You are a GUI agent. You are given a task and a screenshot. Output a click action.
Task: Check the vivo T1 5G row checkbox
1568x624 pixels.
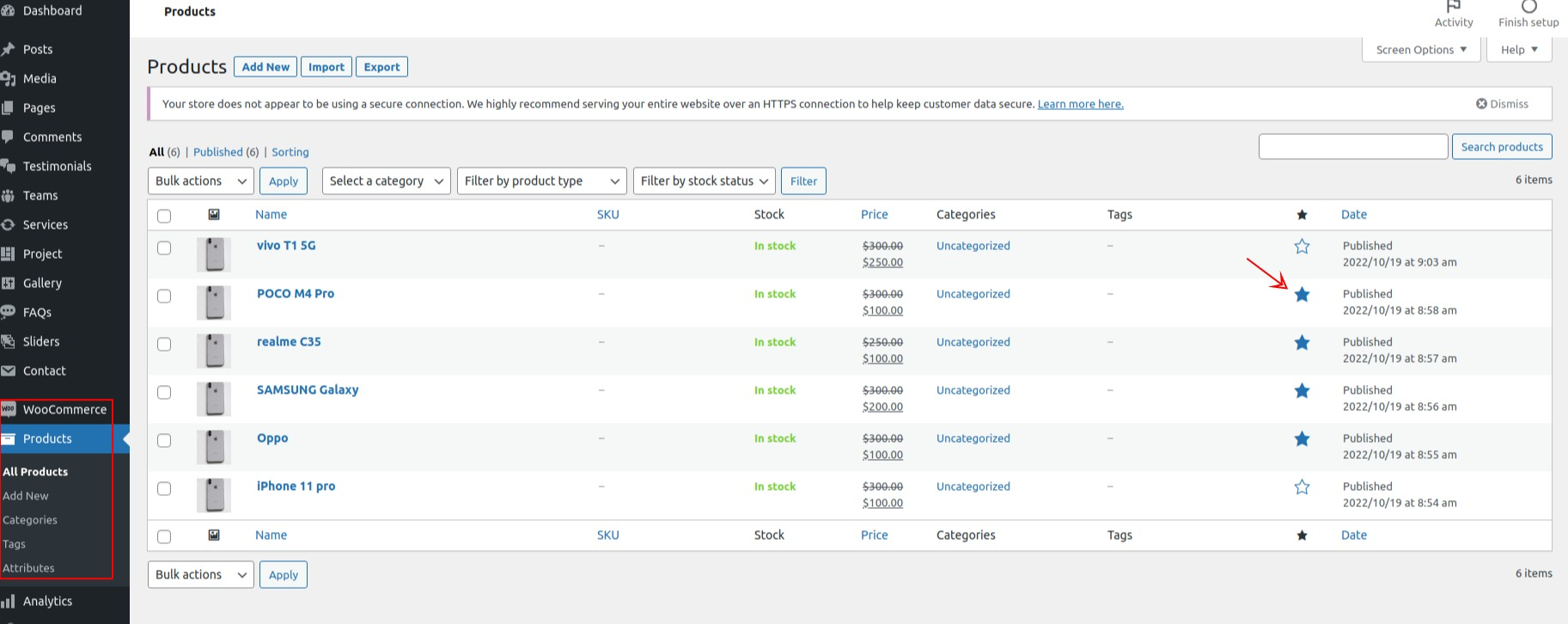coord(164,248)
